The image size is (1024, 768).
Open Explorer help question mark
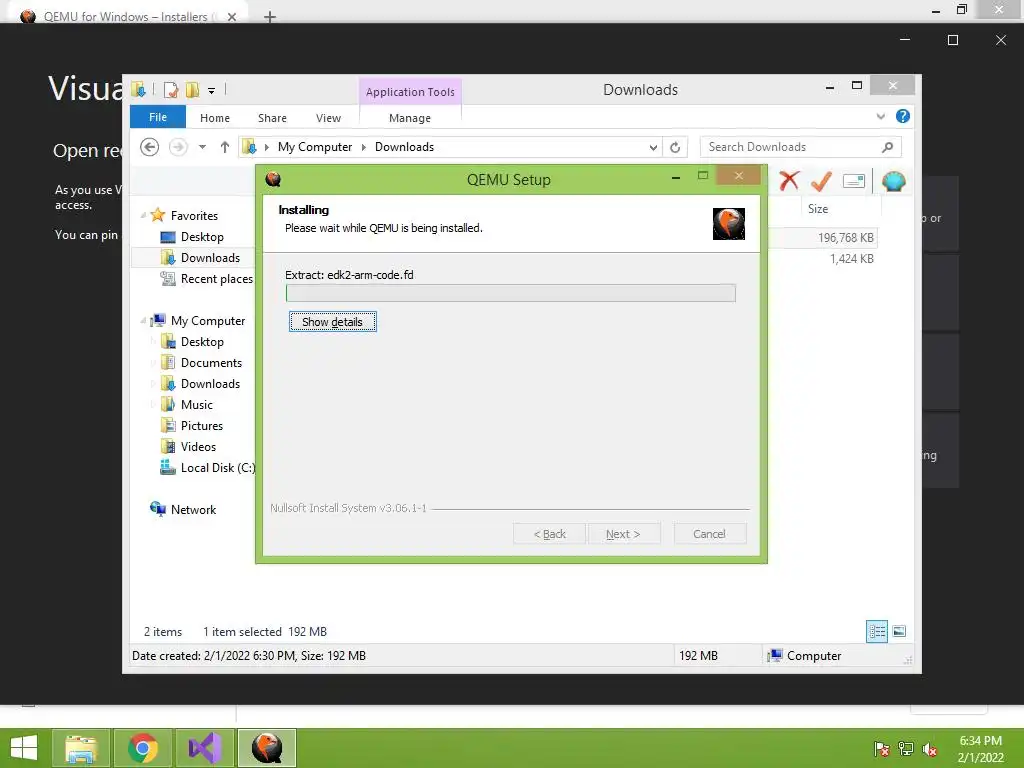(x=903, y=116)
